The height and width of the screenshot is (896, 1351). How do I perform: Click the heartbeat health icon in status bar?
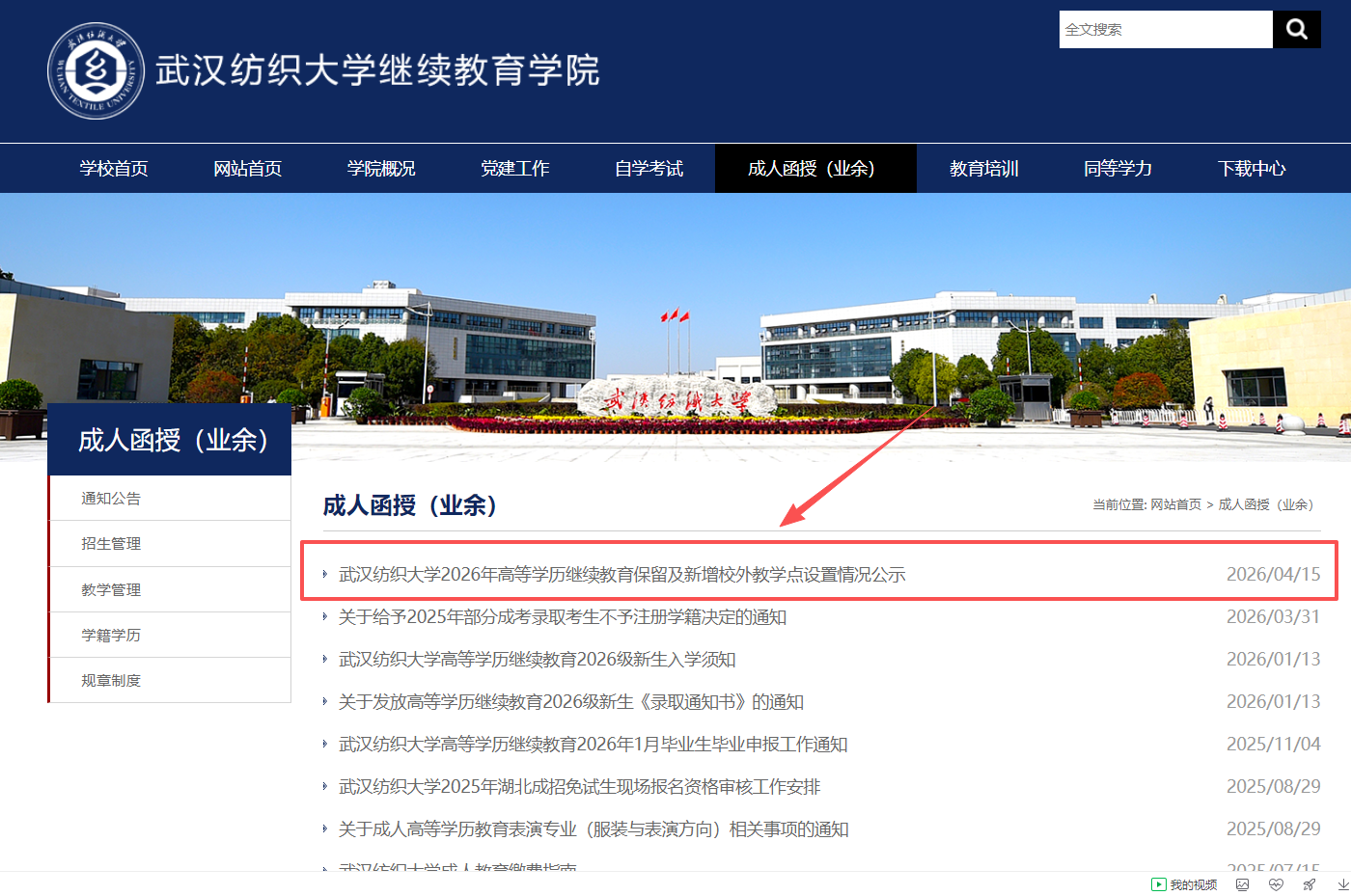pos(1276,884)
